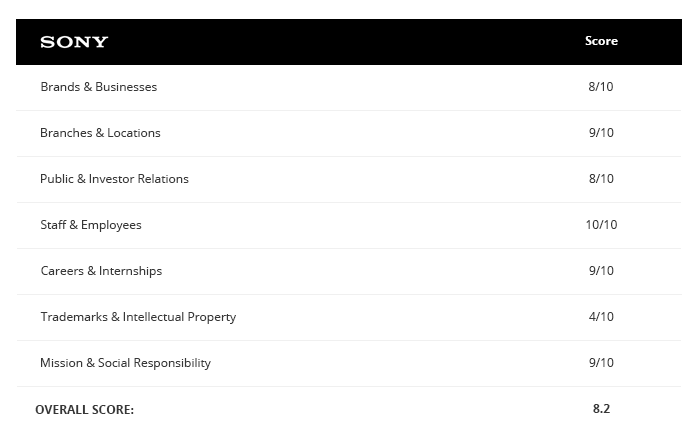This screenshot has height=448, width=698.
Task: Select Mission & Social Responsibility label
Action: [x=126, y=363]
